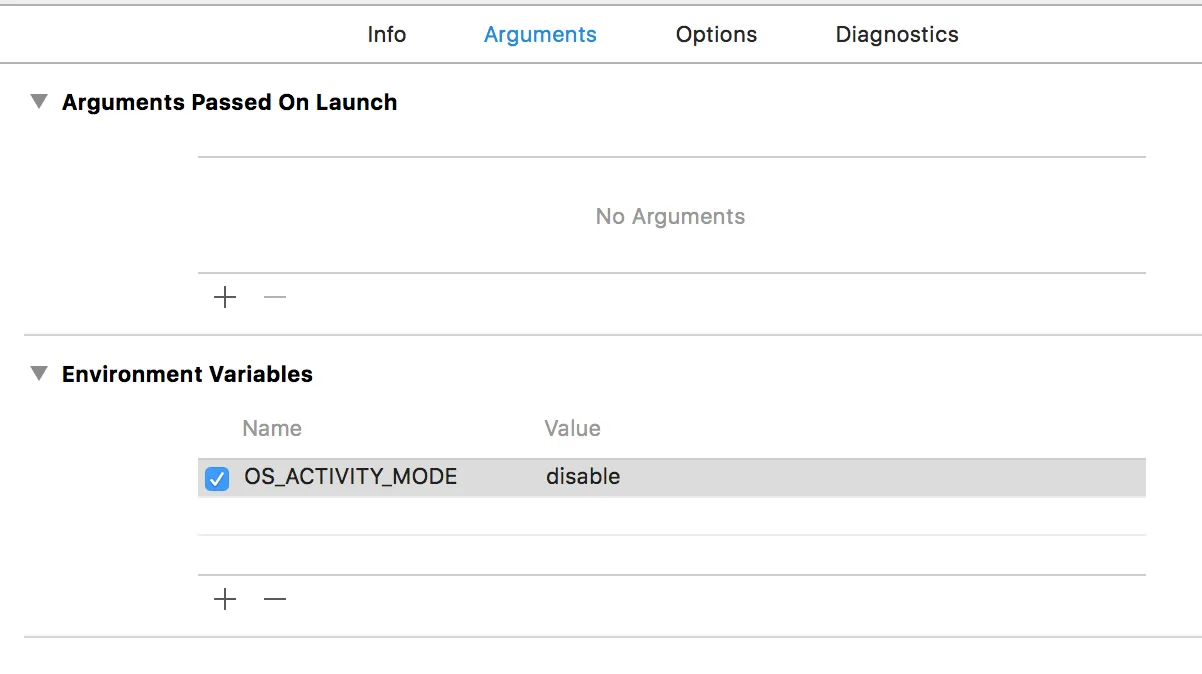Click the second empty environment variables row
The height and width of the screenshot is (674, 1202).
pyautogui.click(x=670, y=554)
